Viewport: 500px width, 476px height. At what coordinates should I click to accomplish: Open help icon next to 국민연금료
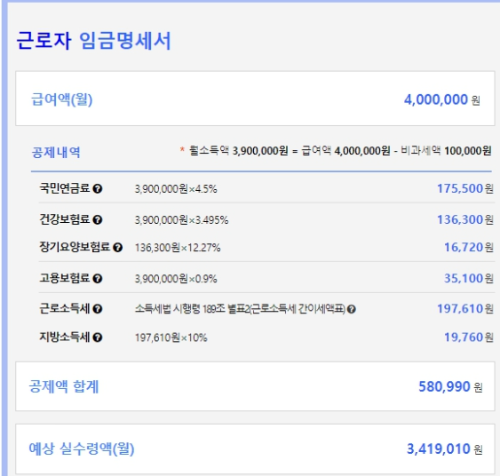point(97,189)
